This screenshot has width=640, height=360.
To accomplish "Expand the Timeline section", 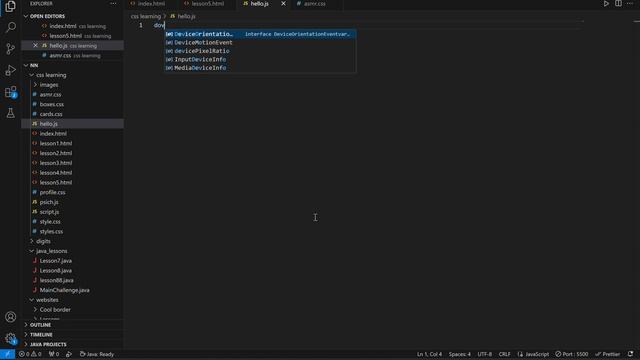I will (41, 335).
